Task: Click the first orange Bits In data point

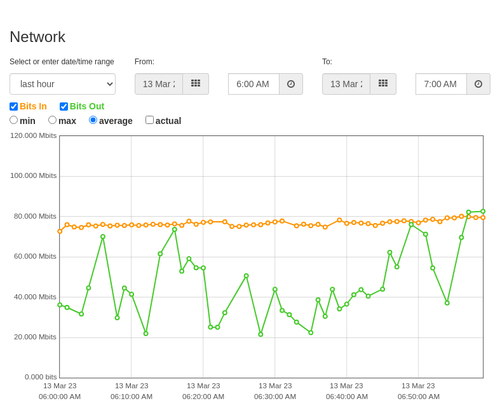Action: coord(60,231)
